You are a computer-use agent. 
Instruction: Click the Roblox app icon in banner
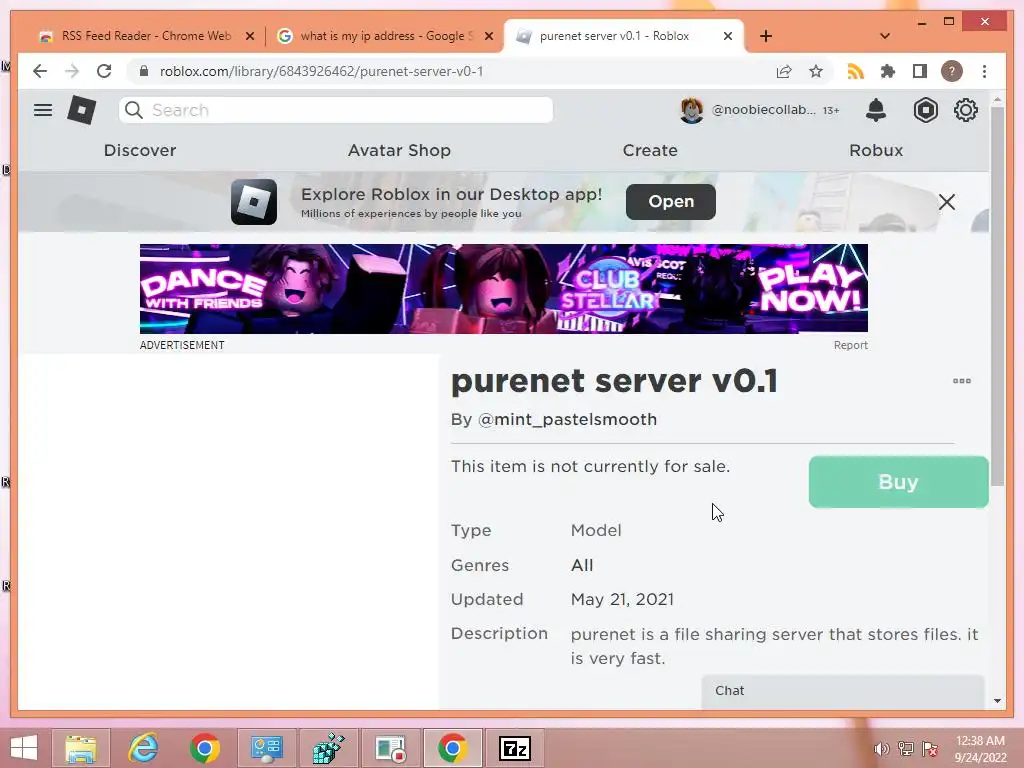click(x=253, y=202)
